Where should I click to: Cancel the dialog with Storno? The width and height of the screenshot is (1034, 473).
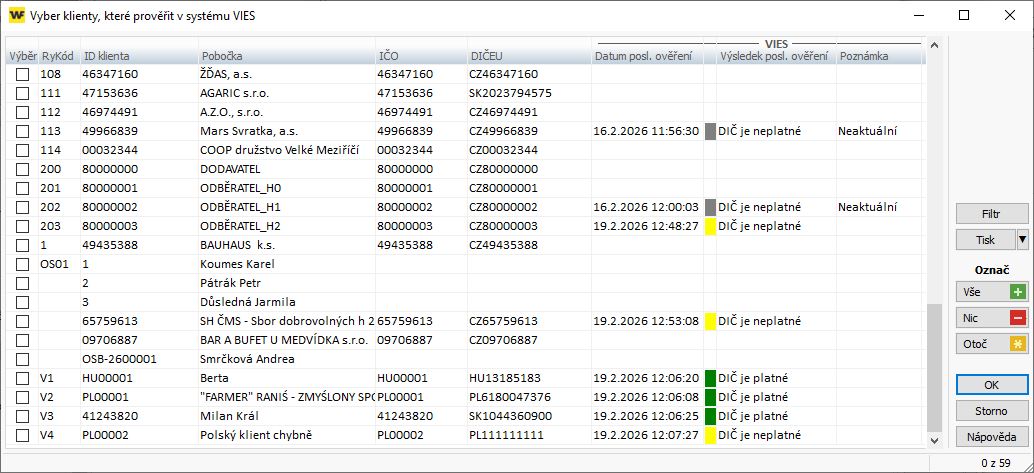(x=991, y=411)
